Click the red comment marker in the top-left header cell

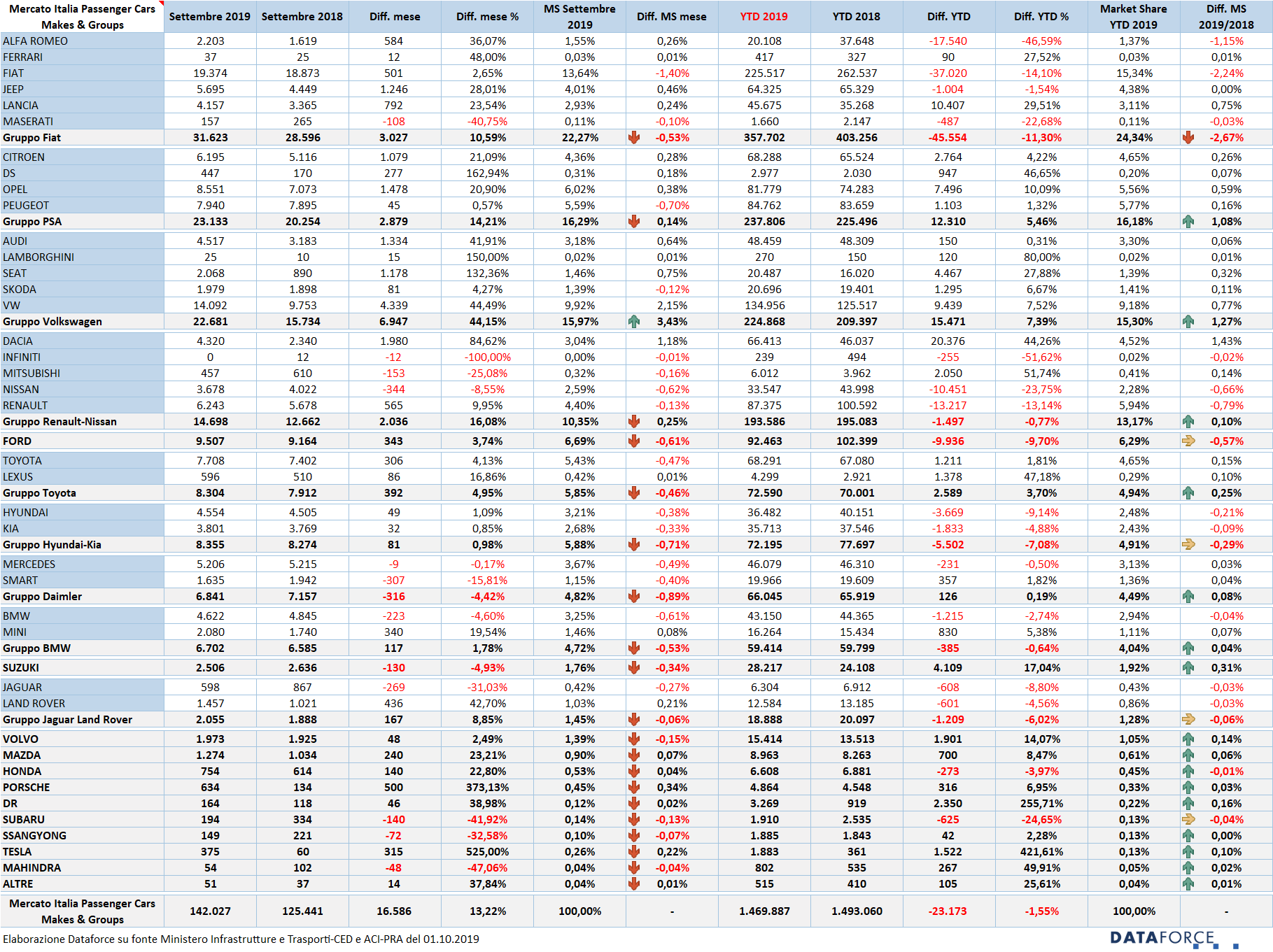pyautogui.click(x=162, y=3)
